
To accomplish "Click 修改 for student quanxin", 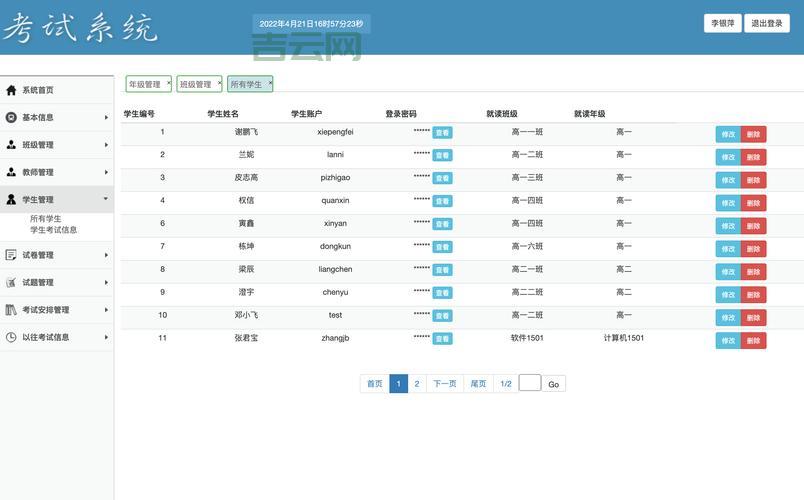I will pyautogui.click(x=728, y=203).
